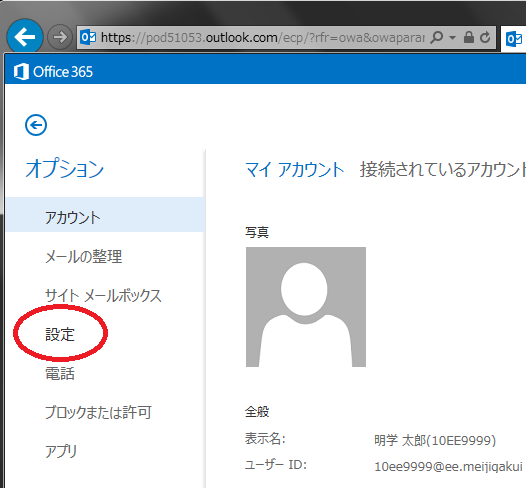Screen dimensions: 526x488
Task: Click the circled back arrow above オプション
Action: coord(36,125)
